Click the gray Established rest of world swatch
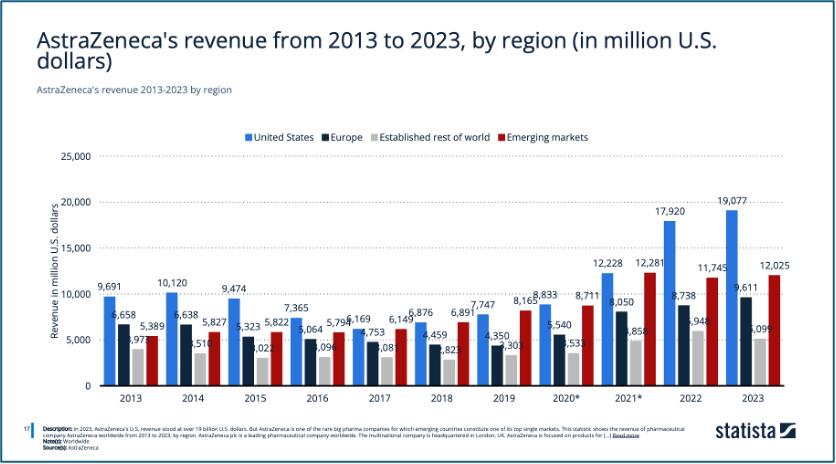This screenshot has width=836, height=464. tap(374, 138)
